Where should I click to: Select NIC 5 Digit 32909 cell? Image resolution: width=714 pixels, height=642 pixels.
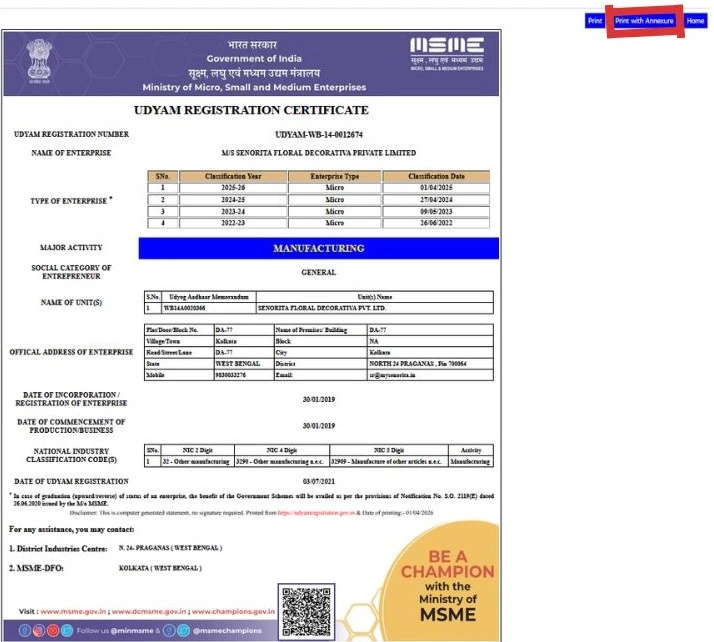click(x=389, y=462)
